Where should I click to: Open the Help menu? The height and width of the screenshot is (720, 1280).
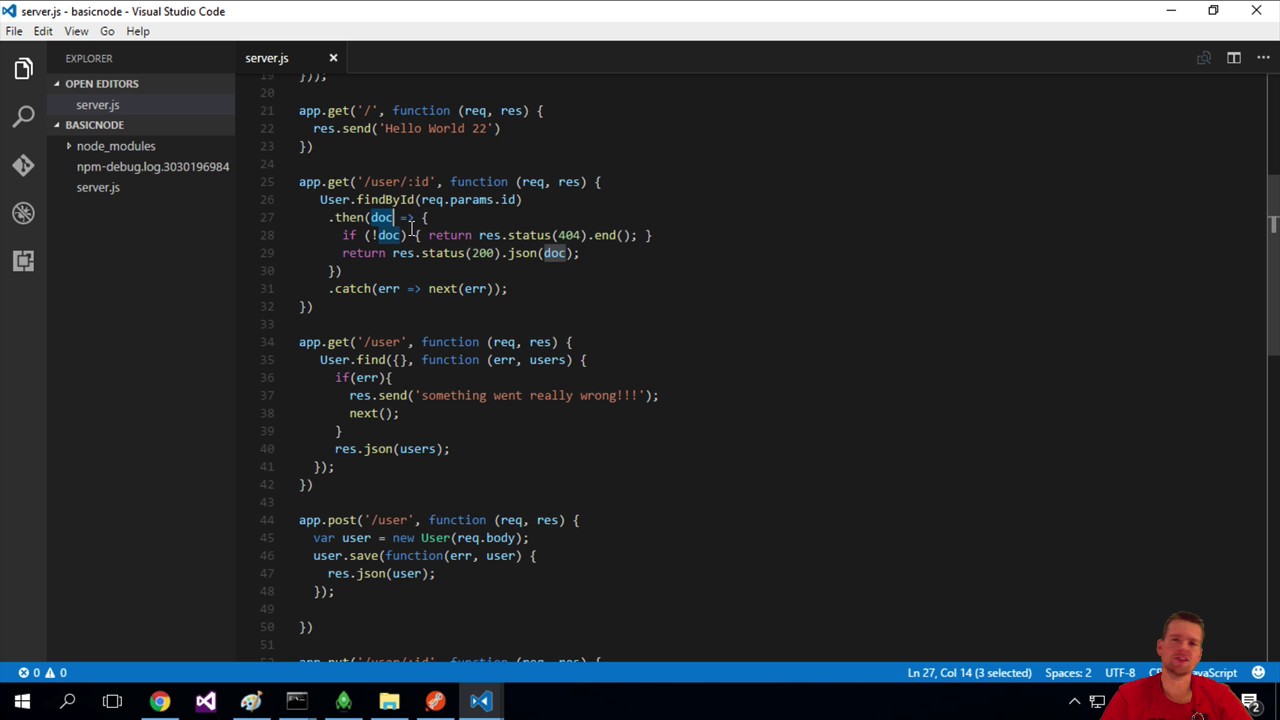(x=138, y=31)
